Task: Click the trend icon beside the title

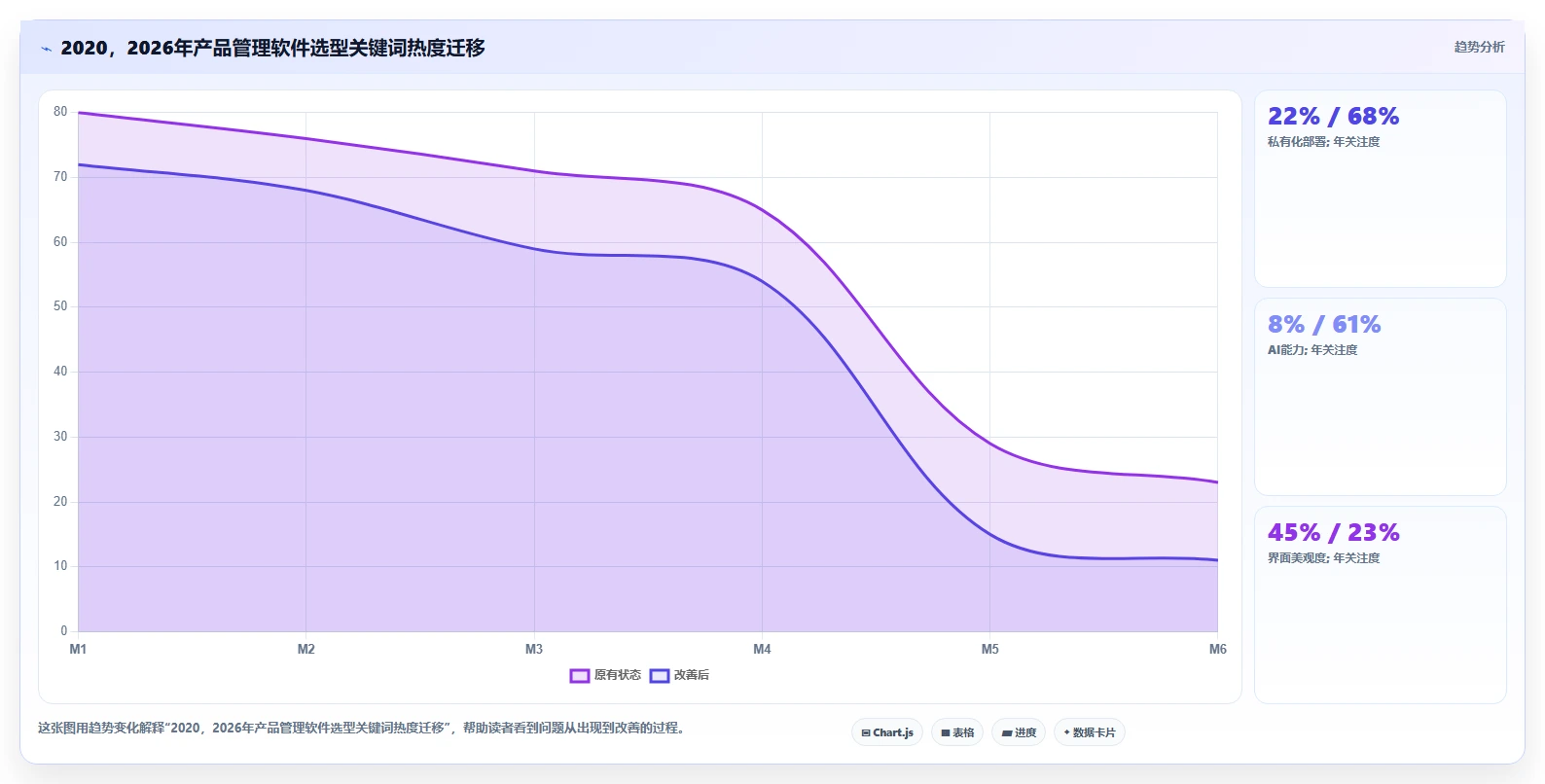Action: point(46,49)
